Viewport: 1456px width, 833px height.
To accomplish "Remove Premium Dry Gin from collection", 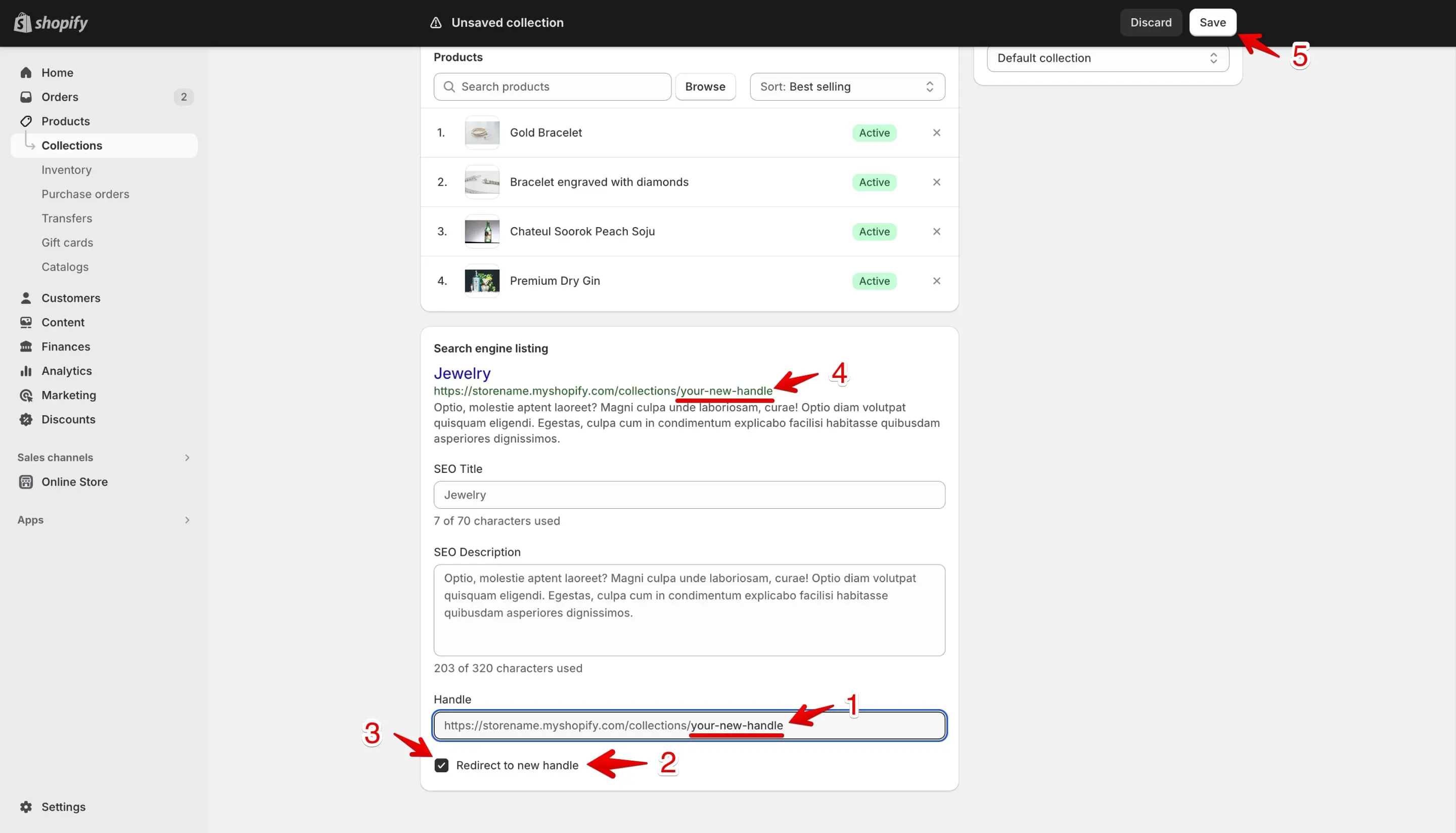I will coord(937,281).
